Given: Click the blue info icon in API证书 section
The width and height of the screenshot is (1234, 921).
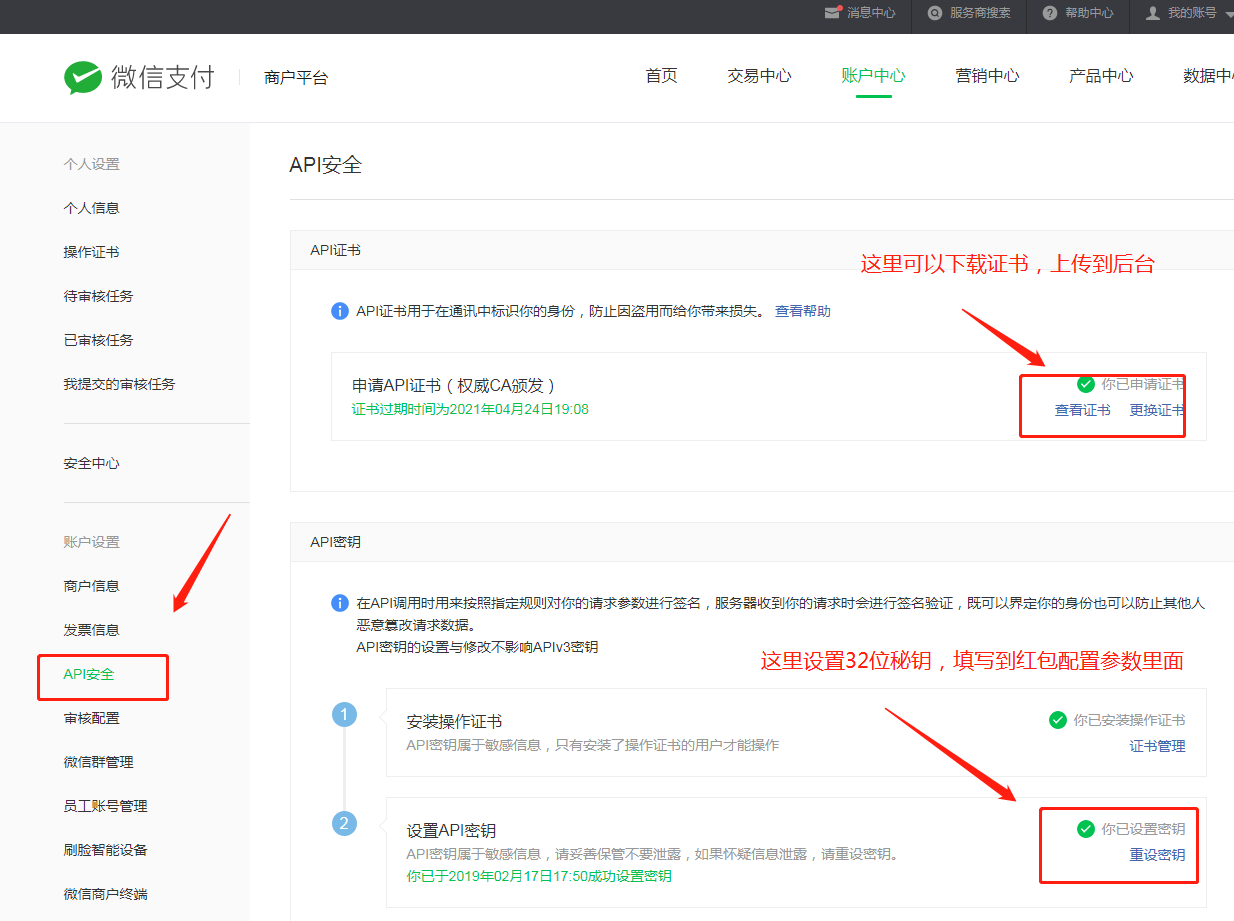Looking at the screenshot, I should pos(340,311).
